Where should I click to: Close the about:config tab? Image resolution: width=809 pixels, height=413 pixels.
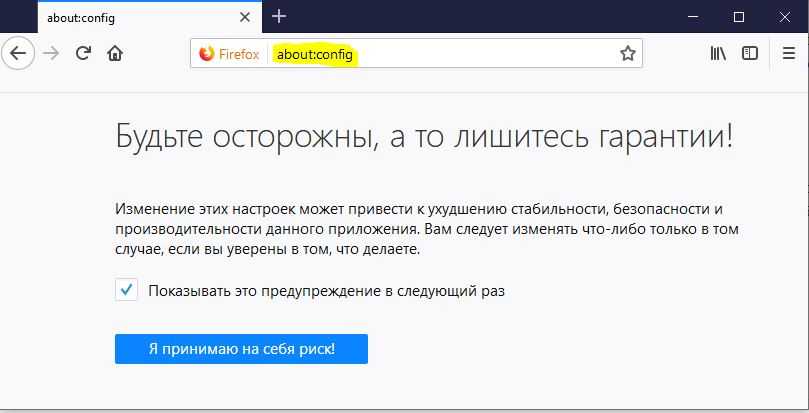[246, 17]
